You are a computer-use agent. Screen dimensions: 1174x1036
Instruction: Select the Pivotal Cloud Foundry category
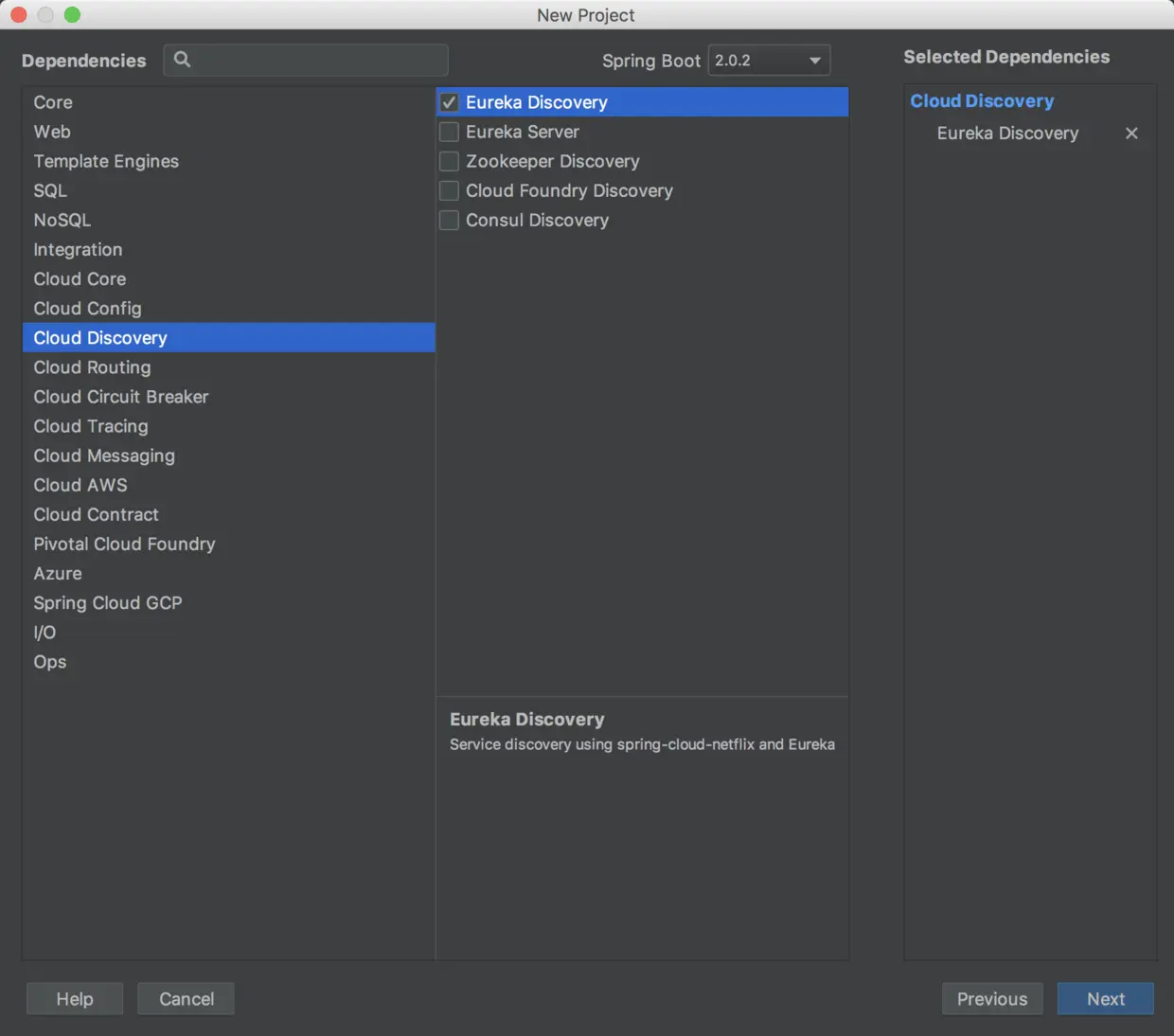[x=228, y=544]
